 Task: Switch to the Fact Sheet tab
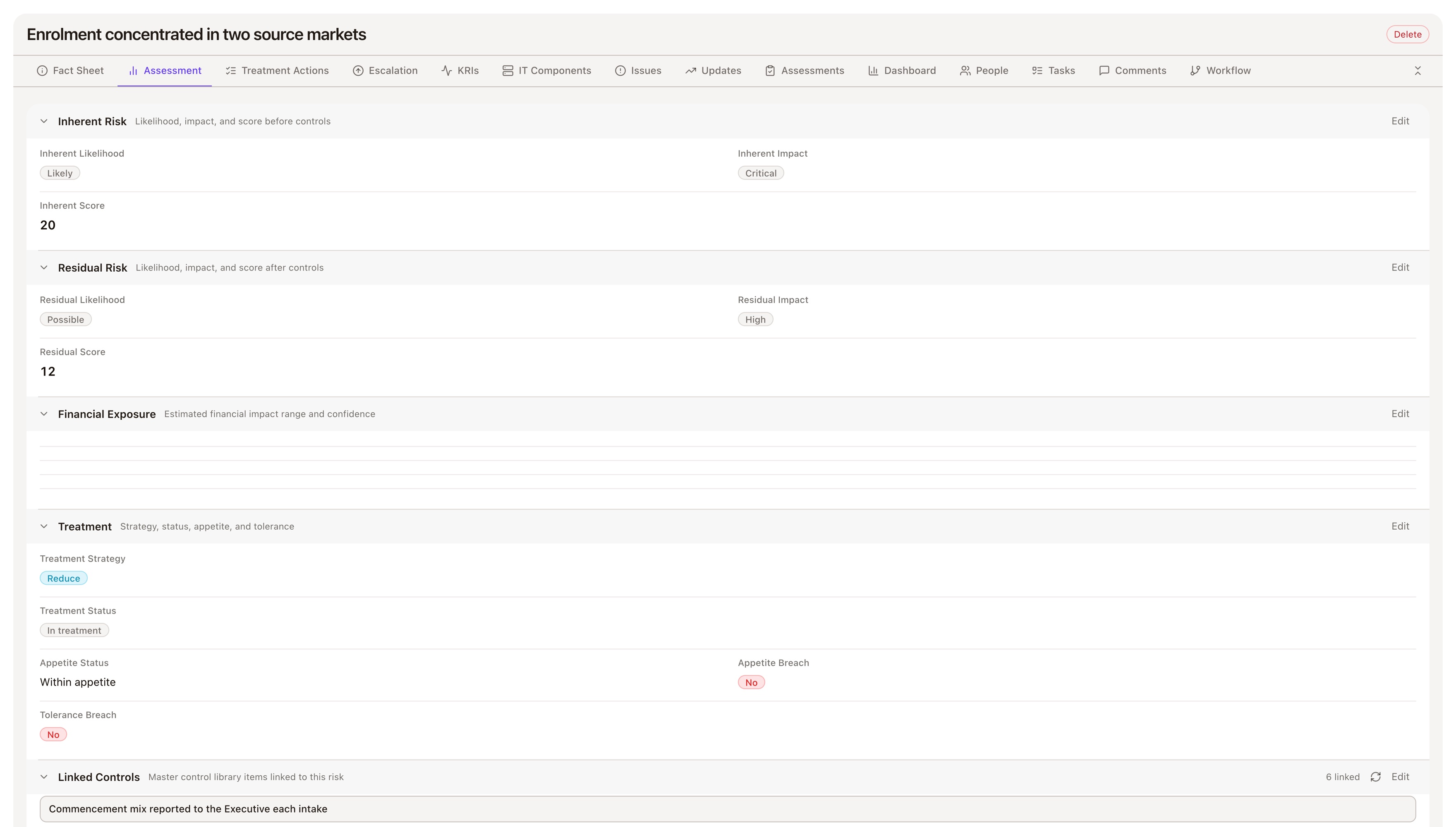[70, 70]
